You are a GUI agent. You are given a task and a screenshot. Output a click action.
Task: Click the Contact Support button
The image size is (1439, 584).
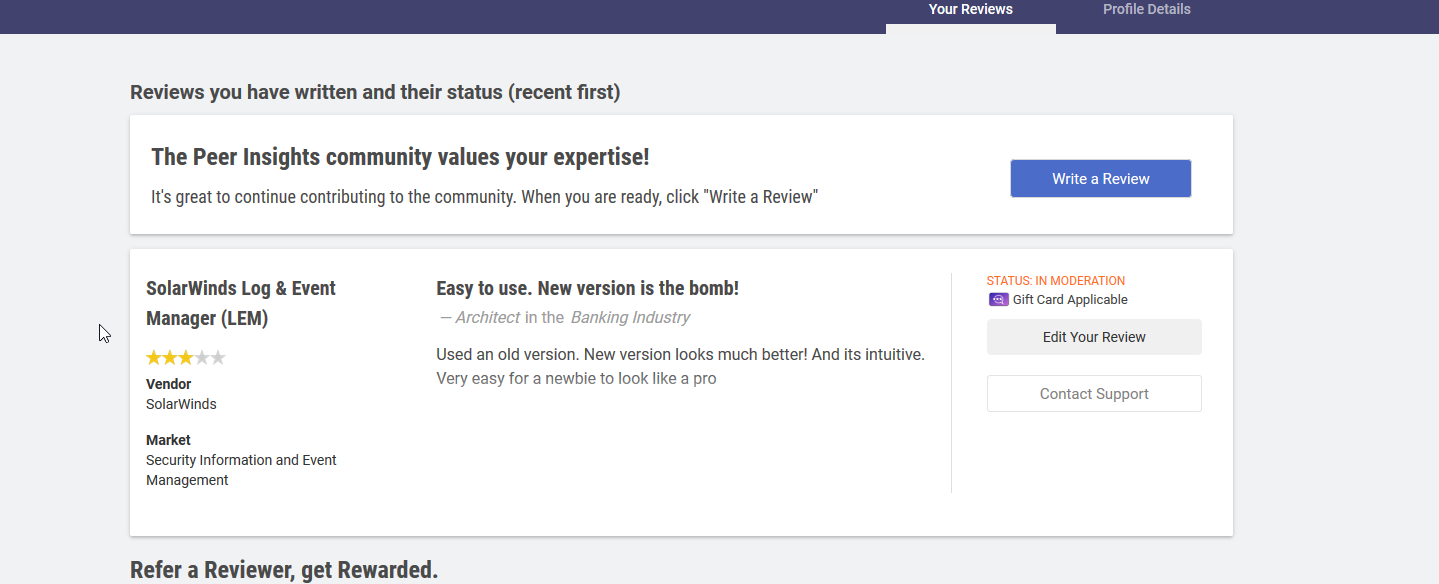pyautogui.click(x=1094, y=394)
